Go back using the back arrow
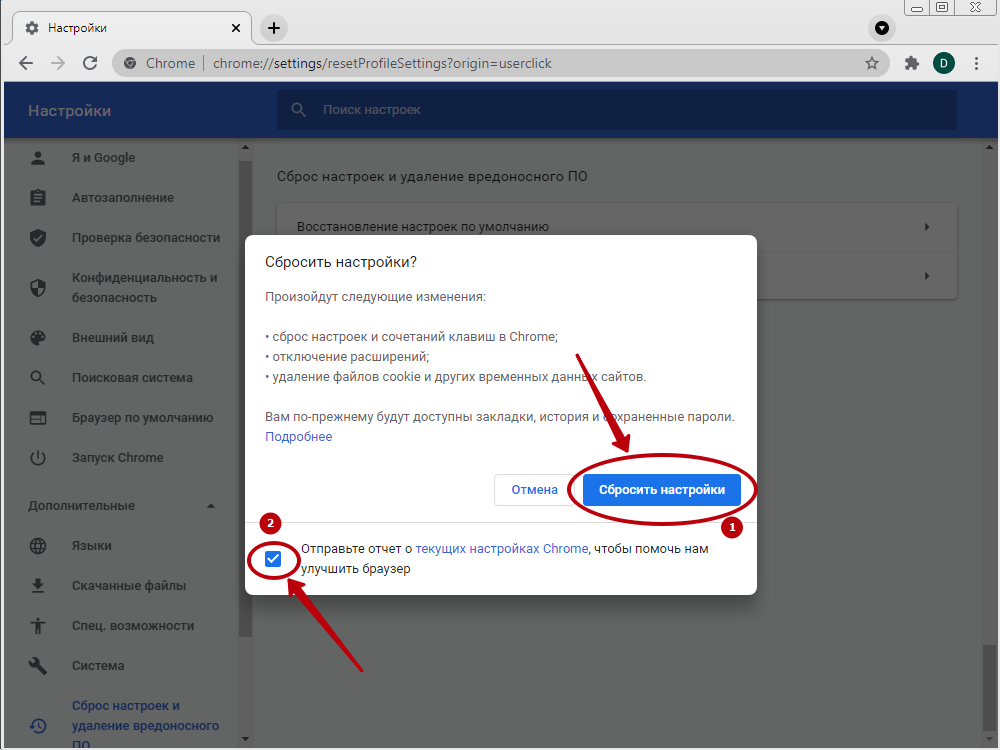The width and height of the screenshot is (1000, 750). click(26, 63)
